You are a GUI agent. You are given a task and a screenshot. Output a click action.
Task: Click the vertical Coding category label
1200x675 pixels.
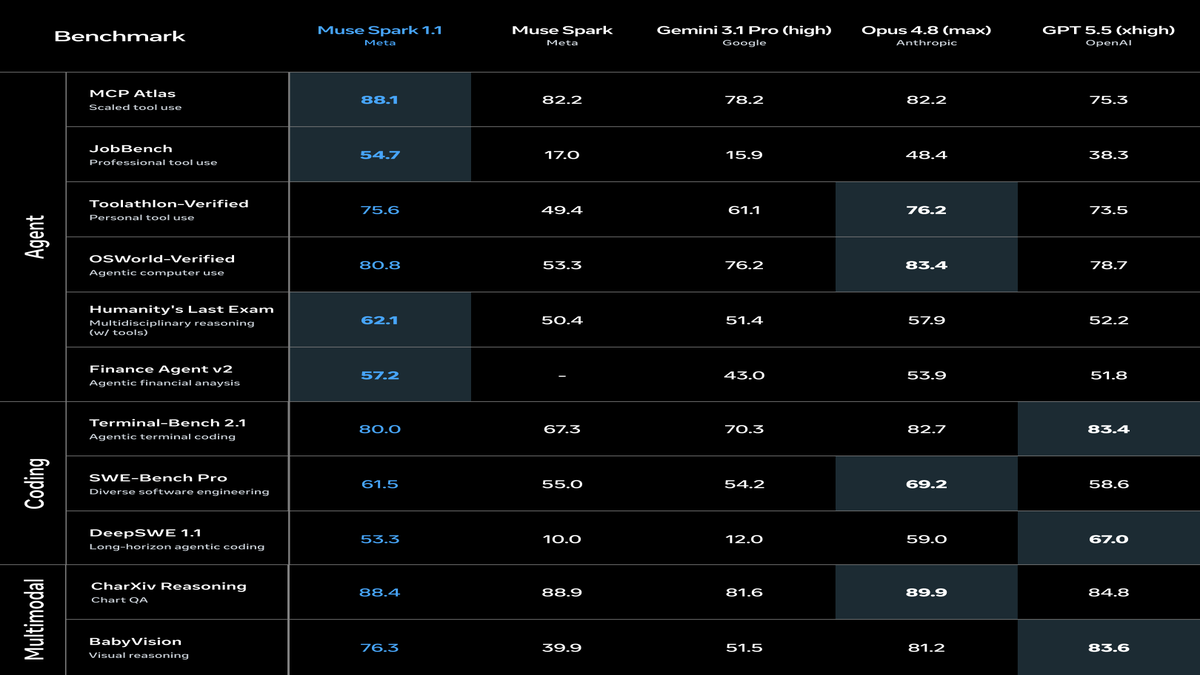tap(35, 484)
